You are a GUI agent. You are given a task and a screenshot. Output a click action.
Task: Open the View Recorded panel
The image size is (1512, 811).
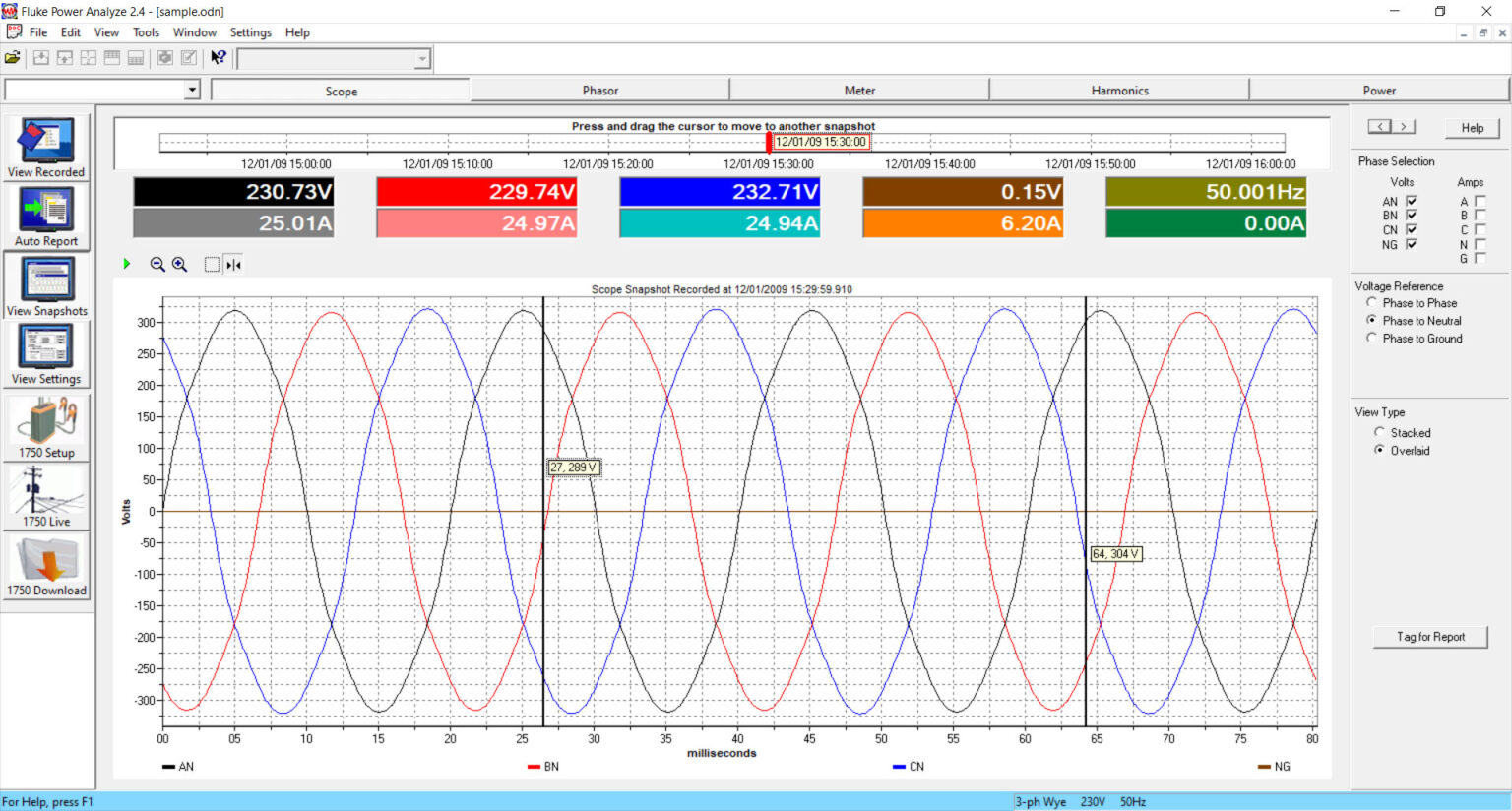pyautogui.click(x=46, y=146)
